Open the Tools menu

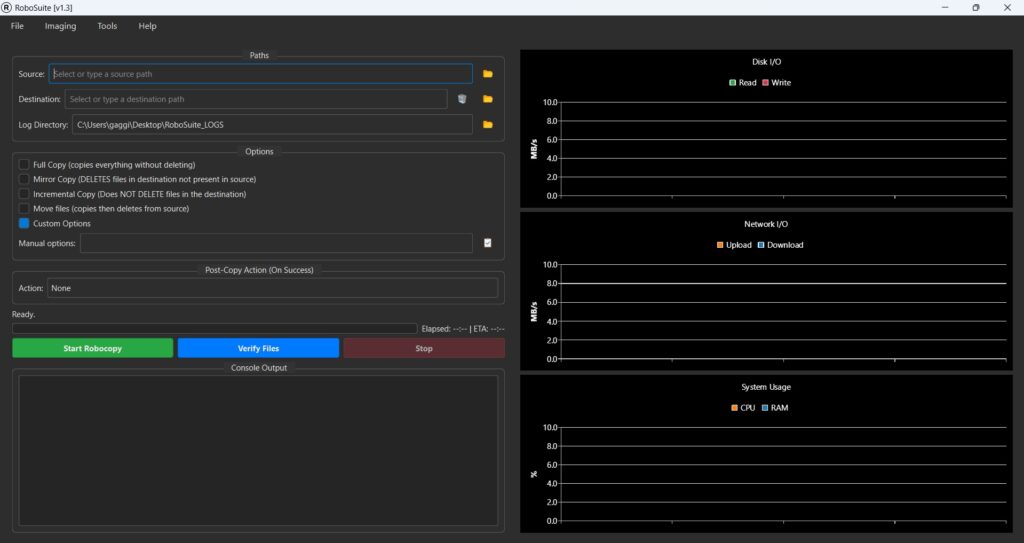(x=107, y=26)
